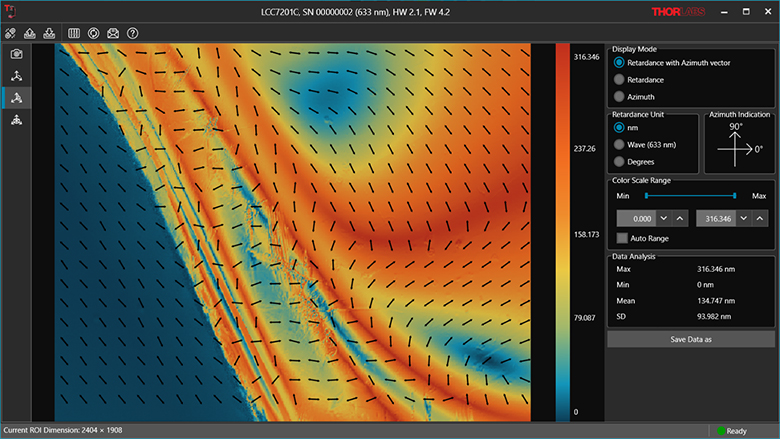This screenshot has width=780, height=439.
Task: Choose Wave (633 nm) retardance unit
Action: pos(619,145)
